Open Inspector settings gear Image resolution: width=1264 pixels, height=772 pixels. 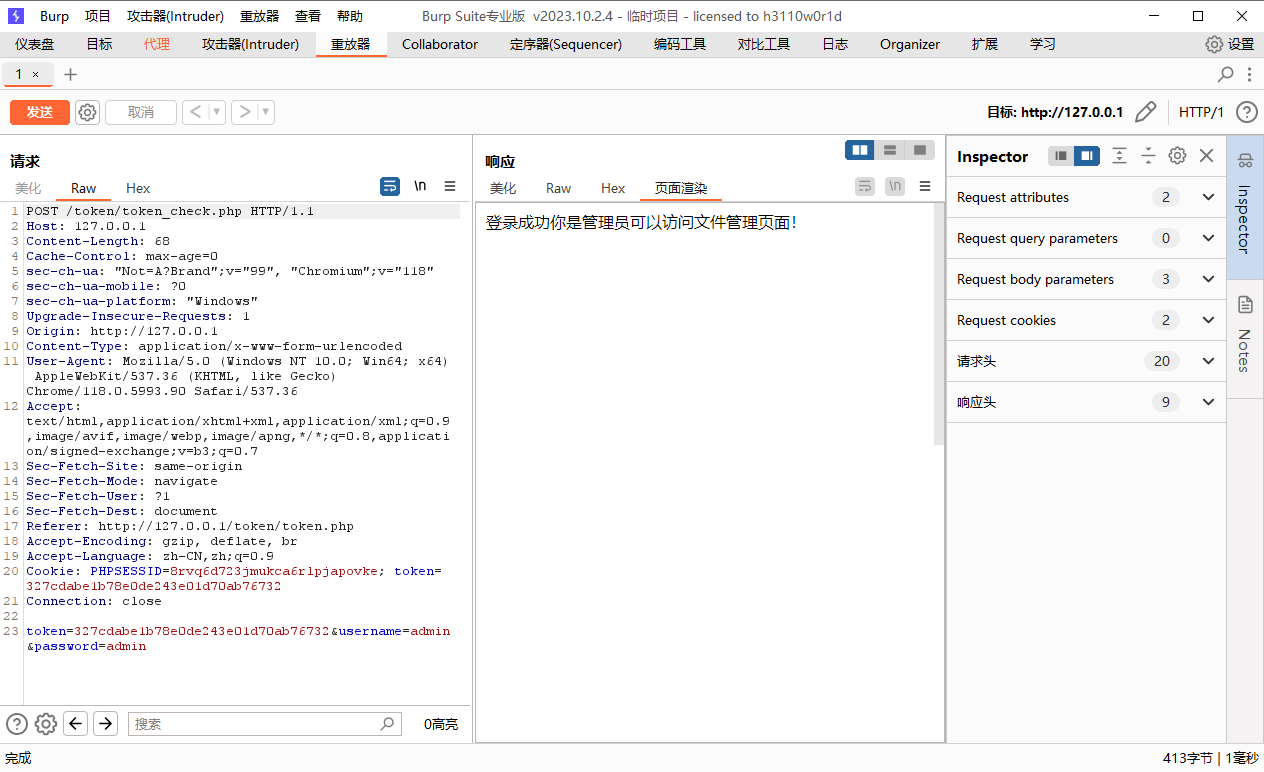pos(1178,156)
